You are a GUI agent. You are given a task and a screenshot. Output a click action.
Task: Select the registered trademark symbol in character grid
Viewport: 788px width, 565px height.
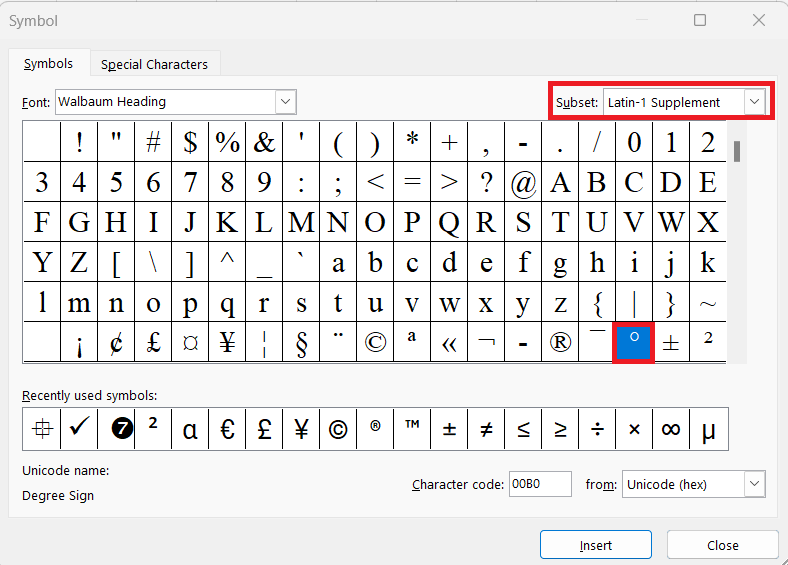pyautogui.click(x=560, y=342)
